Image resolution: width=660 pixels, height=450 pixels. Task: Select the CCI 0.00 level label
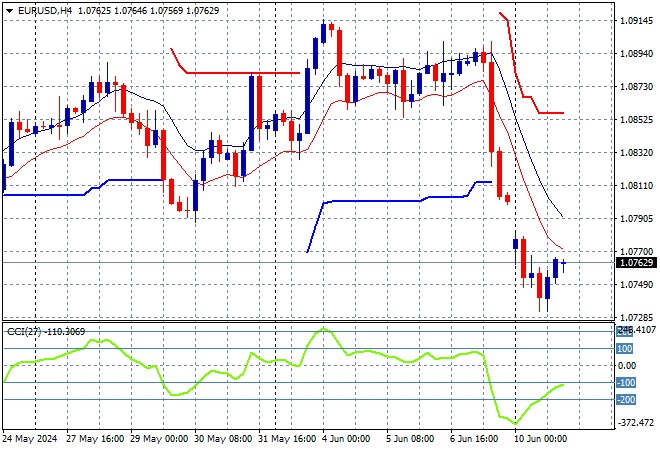coord(627,366)
